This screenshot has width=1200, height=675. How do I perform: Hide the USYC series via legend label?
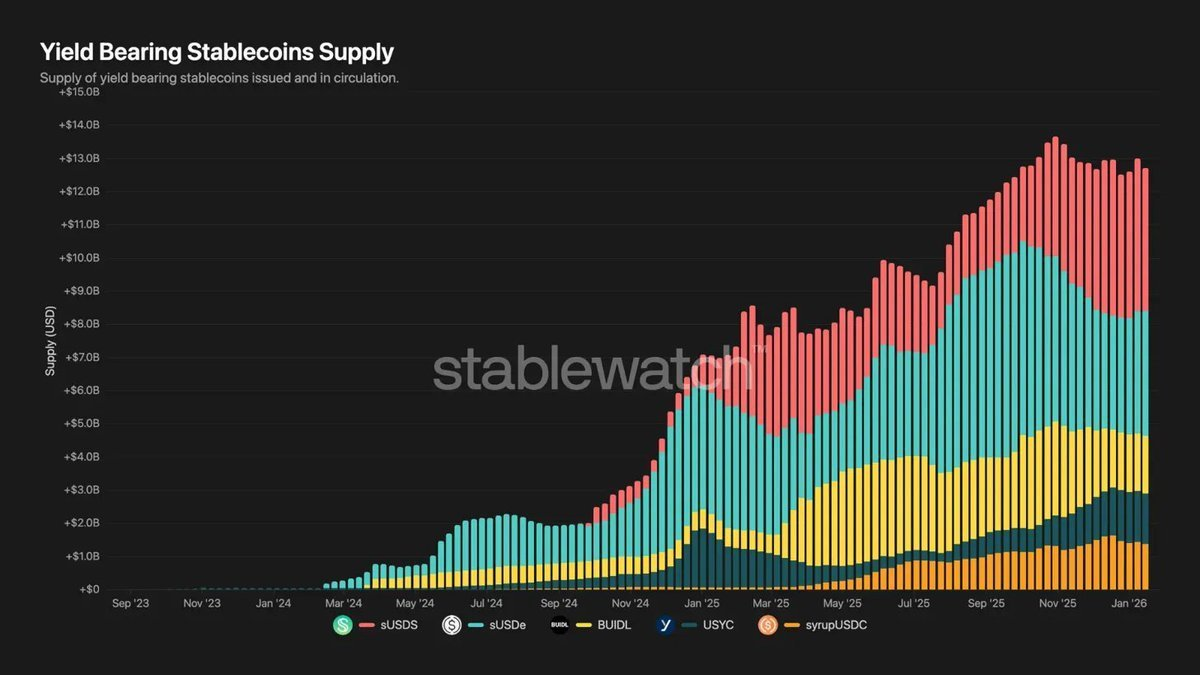pos(721,626)
